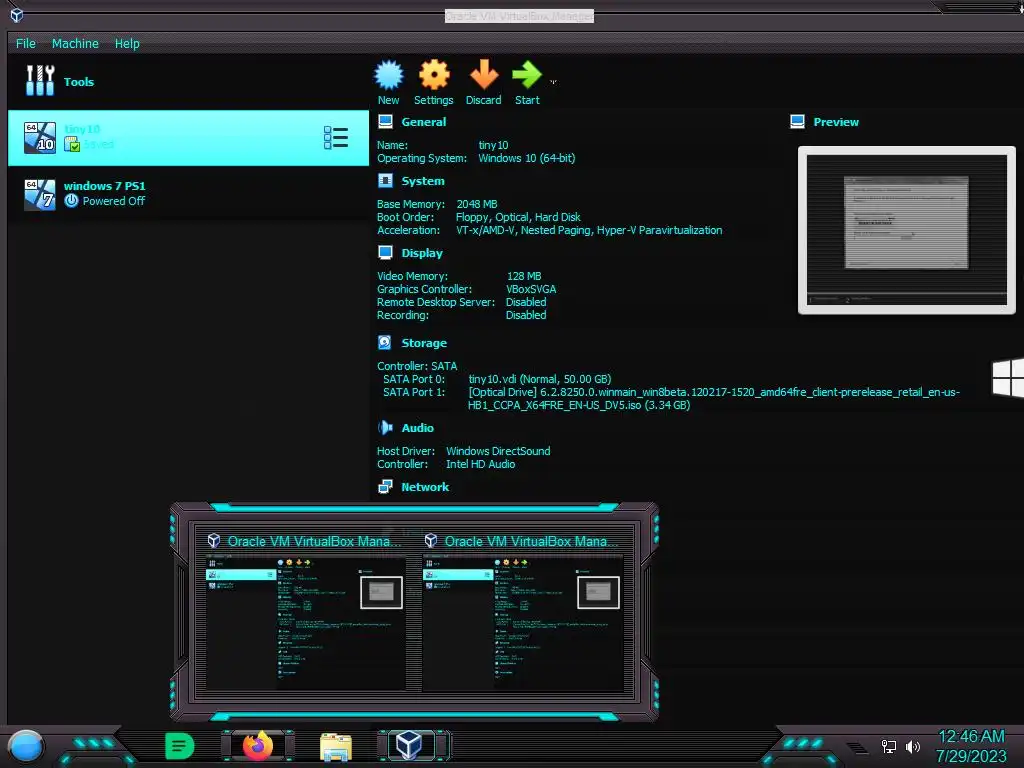Click the VirtualBox taskbar icon

click(x=409, y=745)
